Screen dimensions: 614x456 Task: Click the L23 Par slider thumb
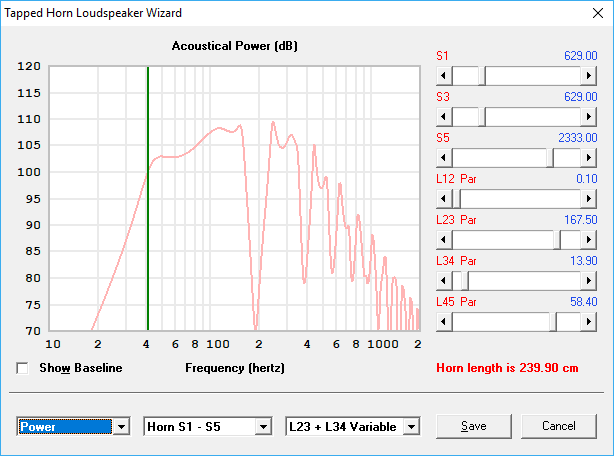557,240
